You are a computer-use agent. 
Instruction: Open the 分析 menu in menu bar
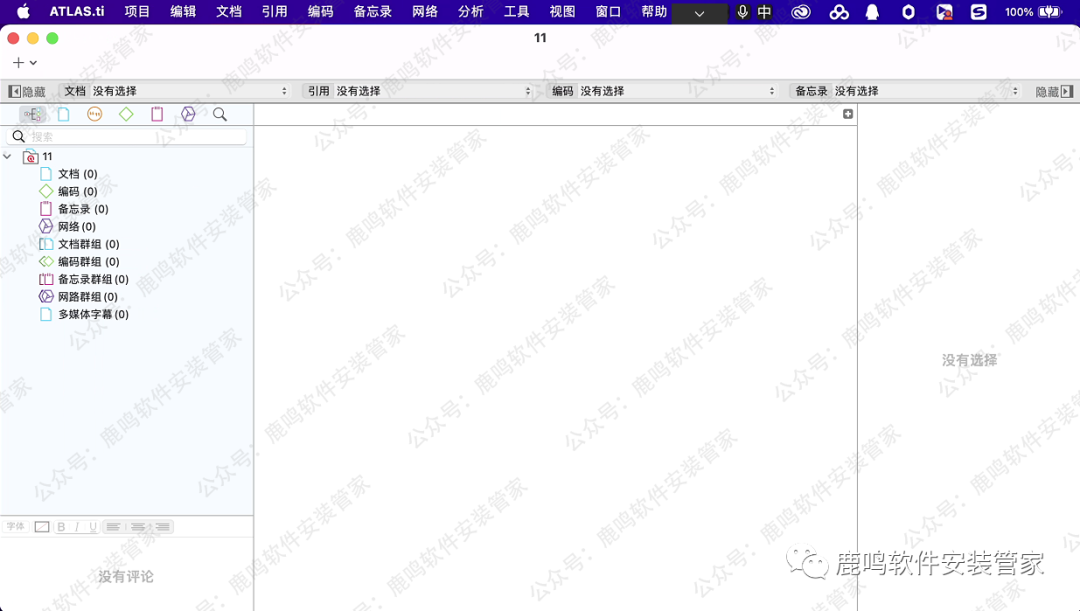[470, 12]
